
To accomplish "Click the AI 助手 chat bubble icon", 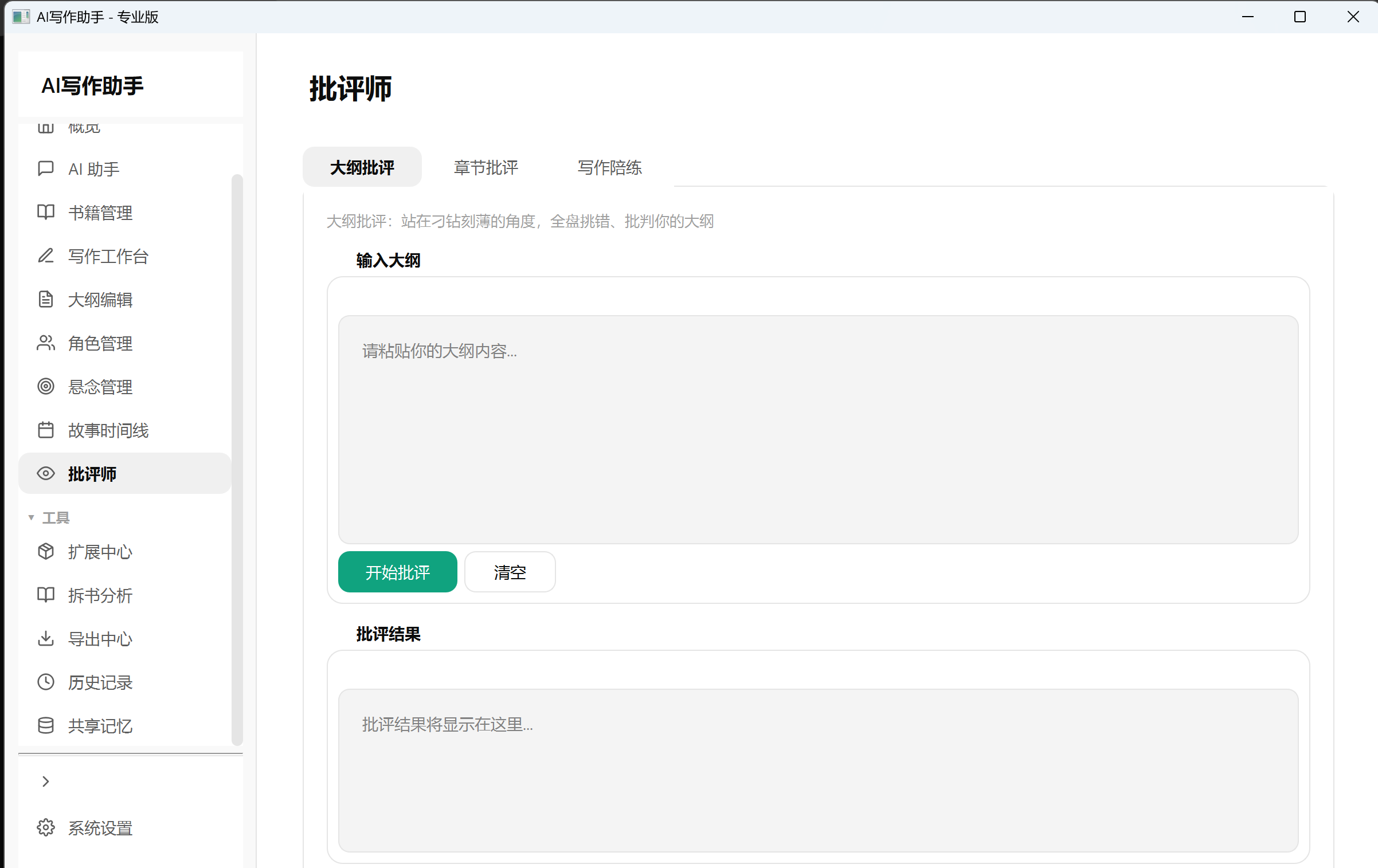I will coord(46,168).
